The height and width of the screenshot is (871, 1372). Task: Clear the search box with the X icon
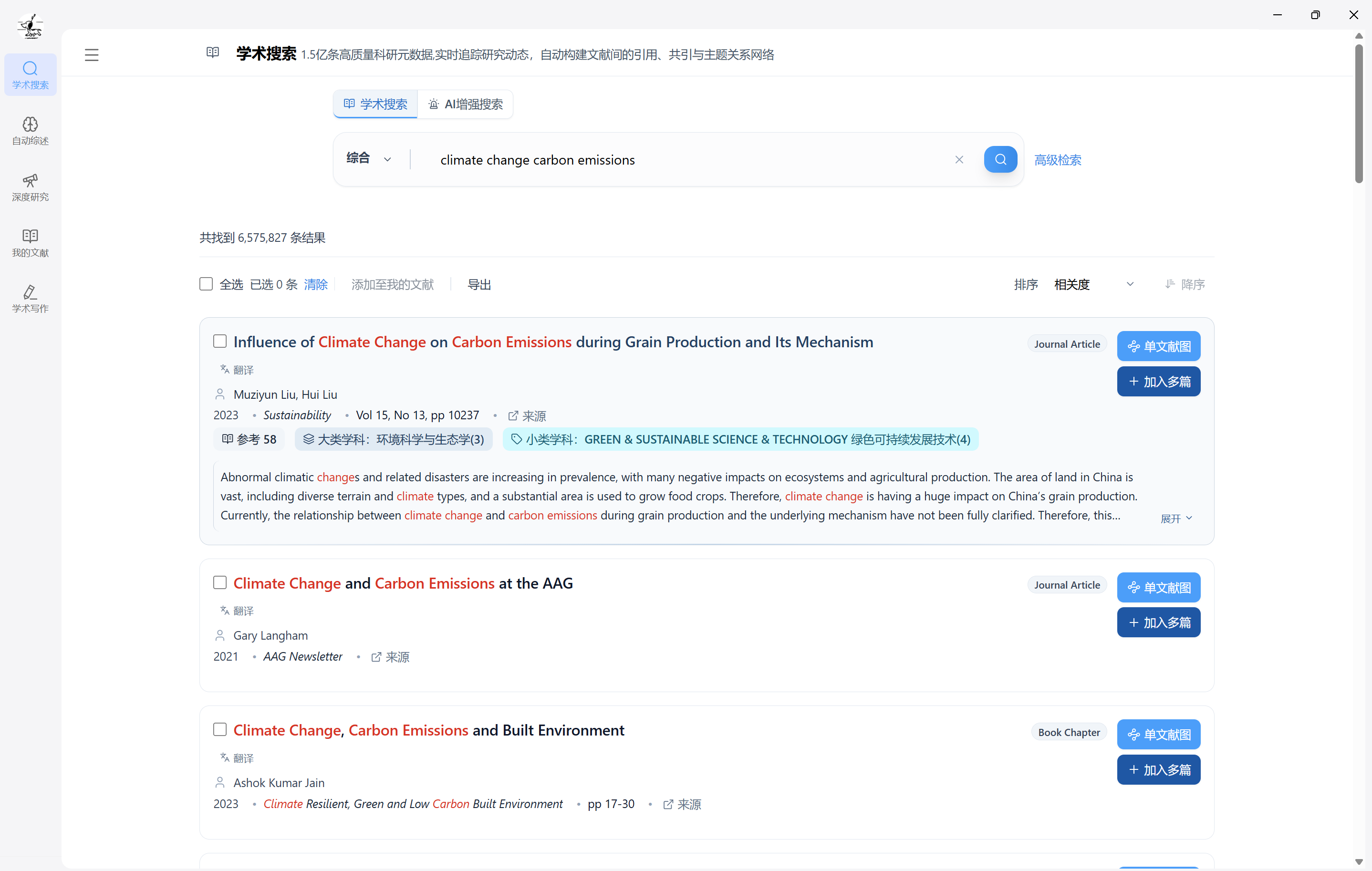(x=959, y=159)
